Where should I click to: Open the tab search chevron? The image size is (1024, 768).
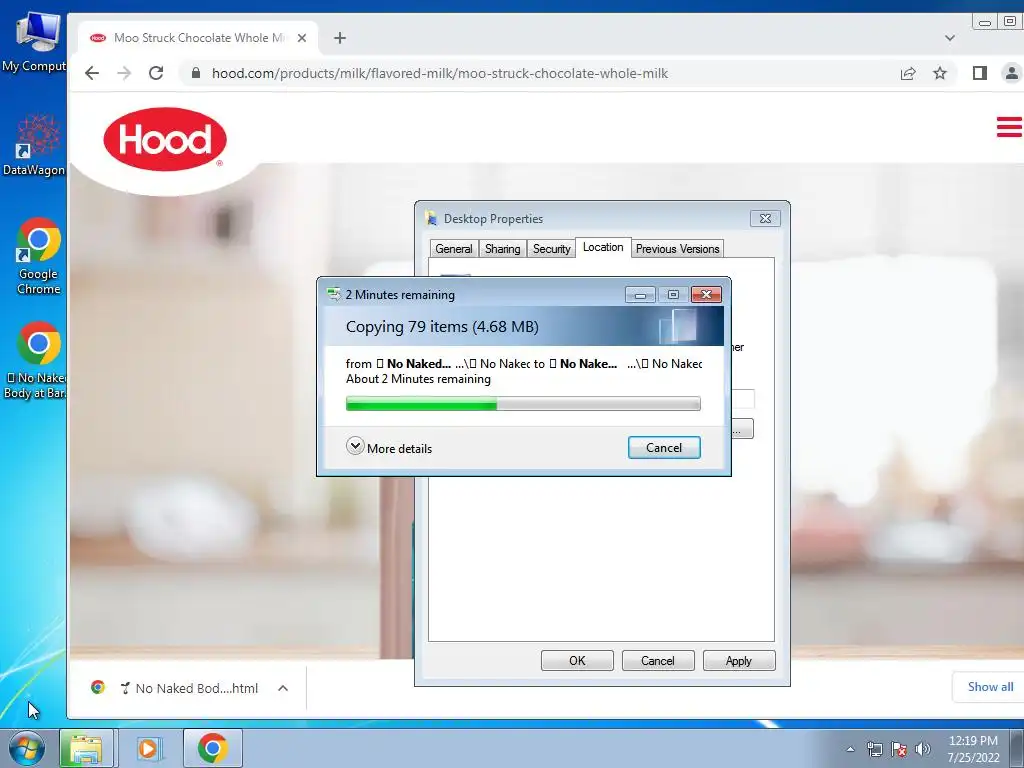click(950, 38)
